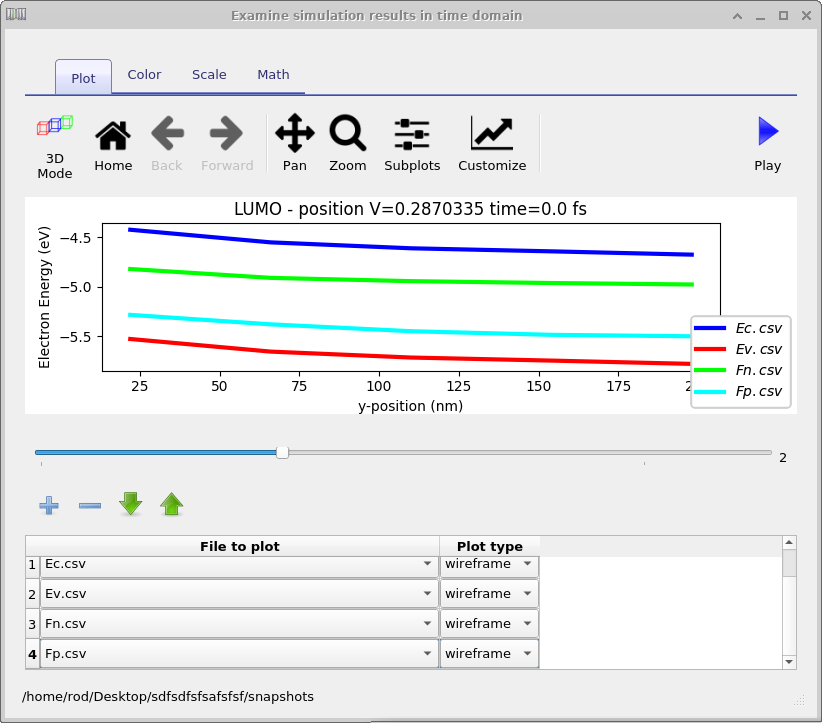The height and width of the screenshot is (723, 822).
Task: Move selected row down with green arrow
Action: pos(131,504)
